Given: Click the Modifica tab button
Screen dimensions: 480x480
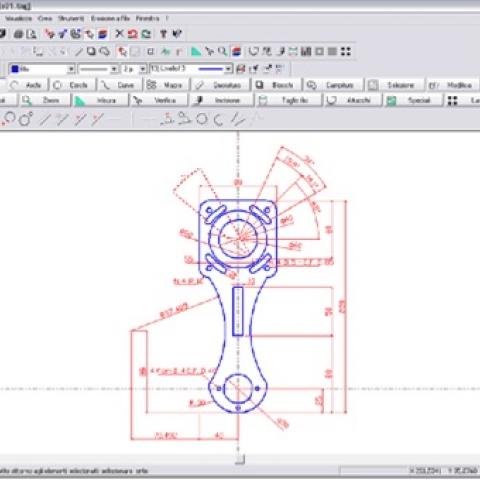Looking at the screenshot, I should tap(453, 85).
